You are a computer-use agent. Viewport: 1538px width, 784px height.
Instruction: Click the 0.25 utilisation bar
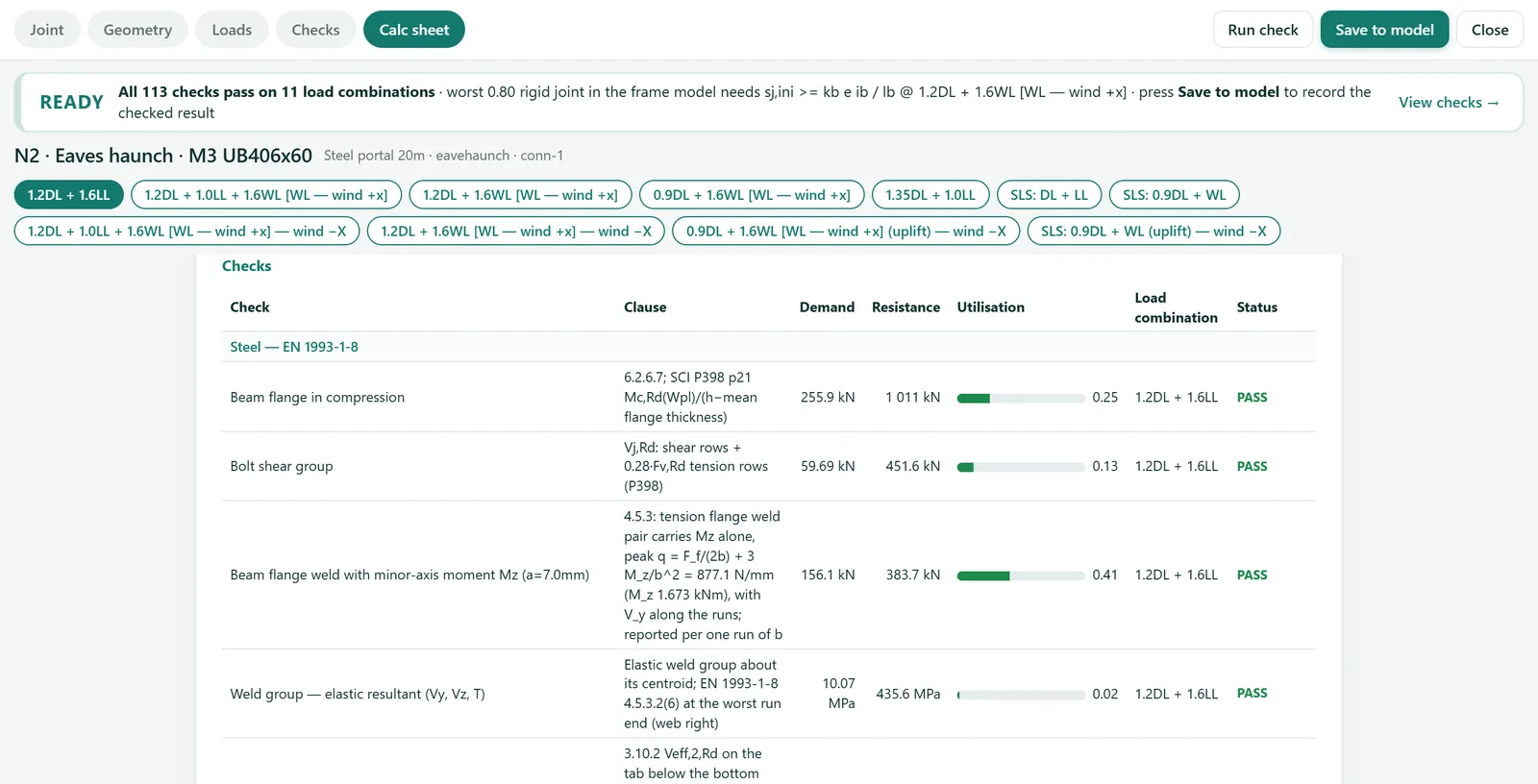(x=1021, y=398)
